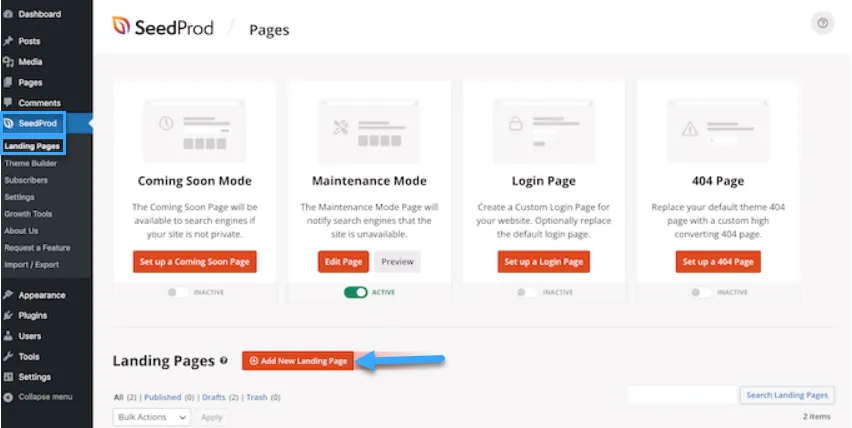Click the greyed Apply button
852x428 pixels.
pyautogui.click(x=211, y=417)
